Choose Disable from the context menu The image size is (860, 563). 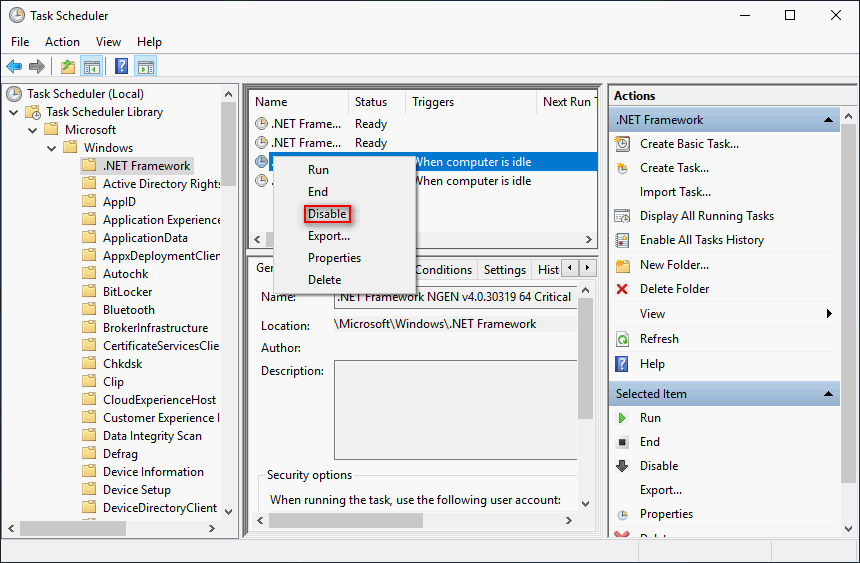(327, 214)
